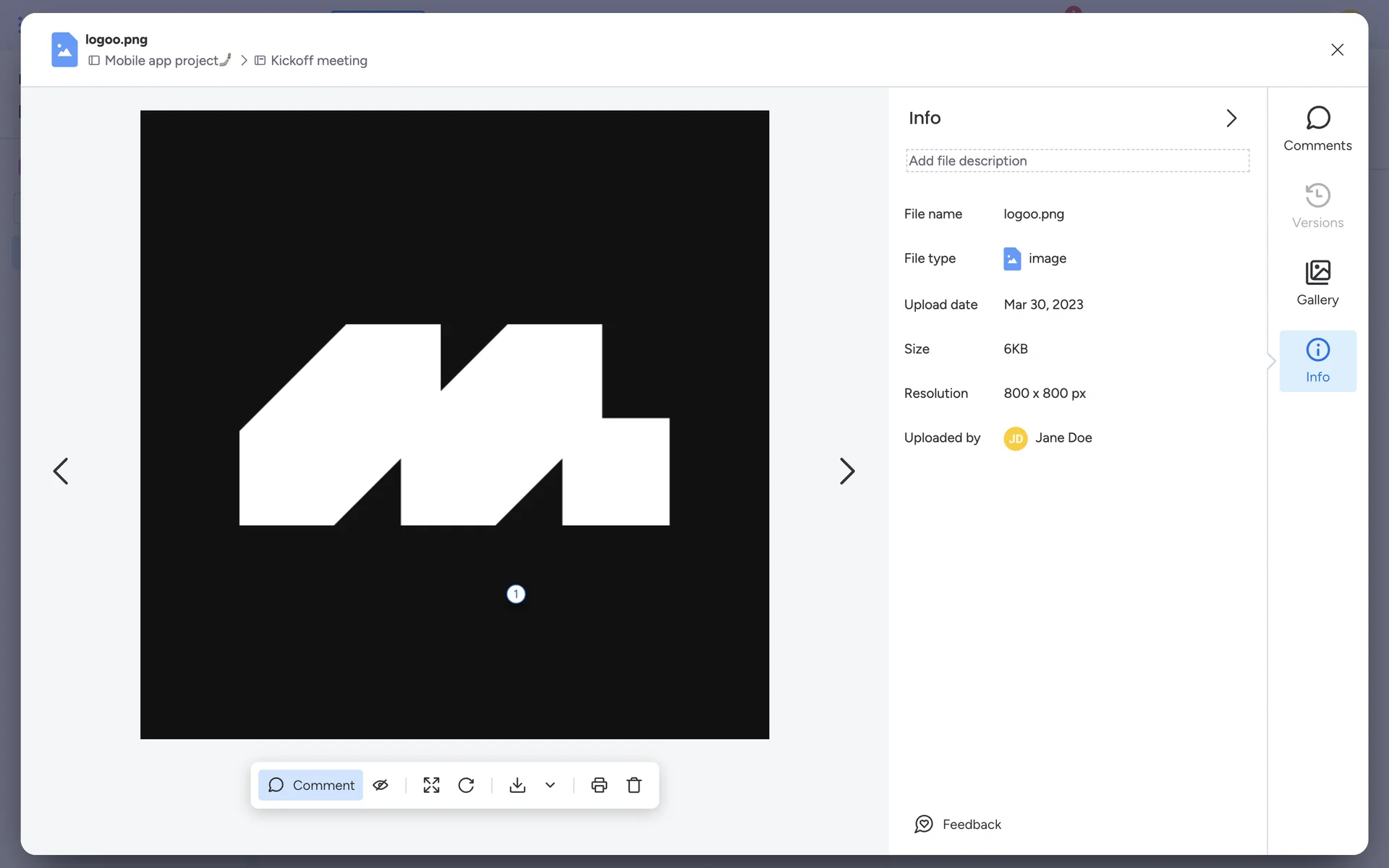Image resolution: width=1389 pixels, height=868 pixels.
Task: Switch to the Comments tab
Action: [1317, 129]
